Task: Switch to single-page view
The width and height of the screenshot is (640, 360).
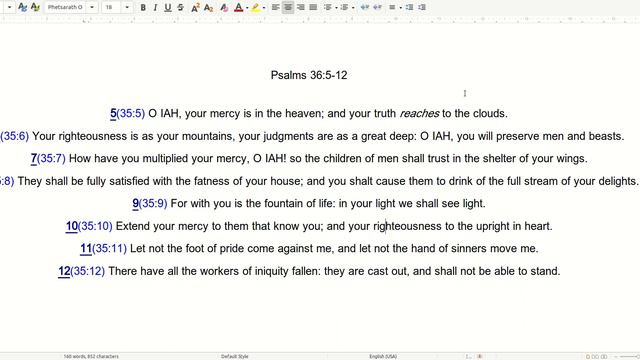Action: (589, 356)
